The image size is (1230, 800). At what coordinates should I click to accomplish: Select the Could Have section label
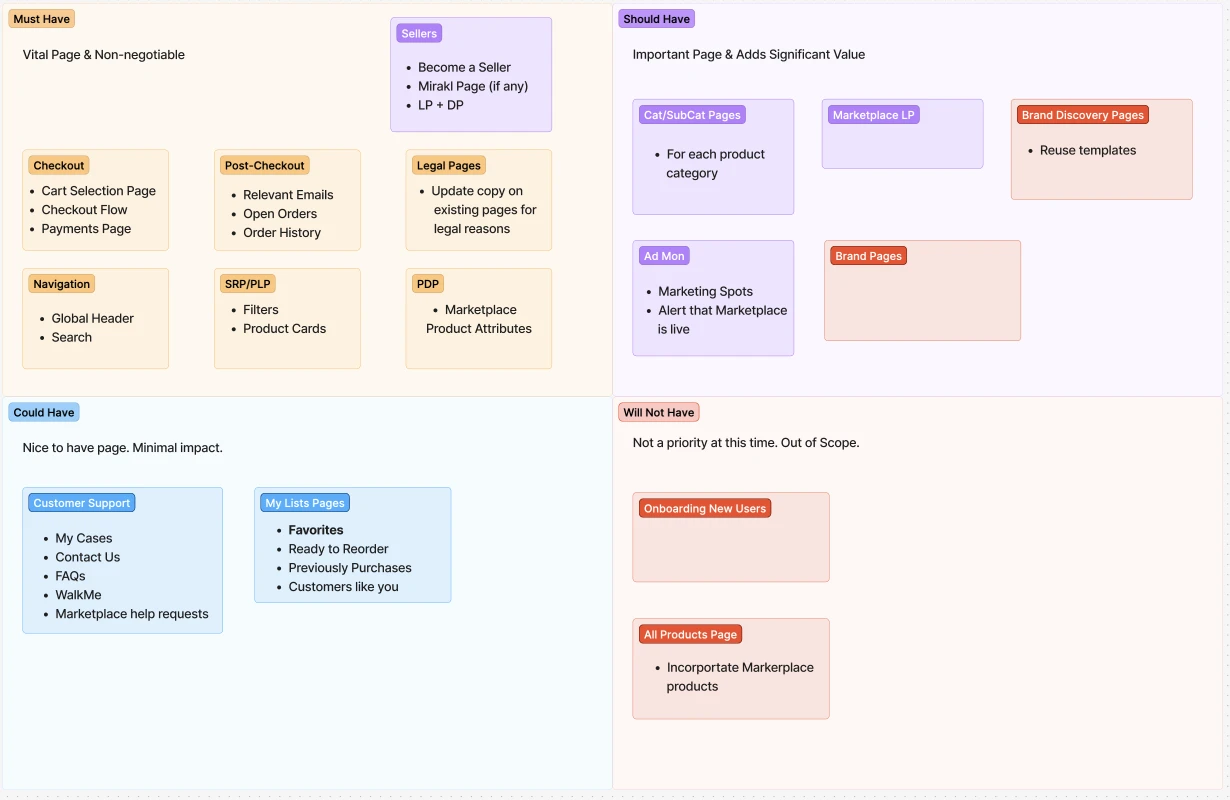44,412
